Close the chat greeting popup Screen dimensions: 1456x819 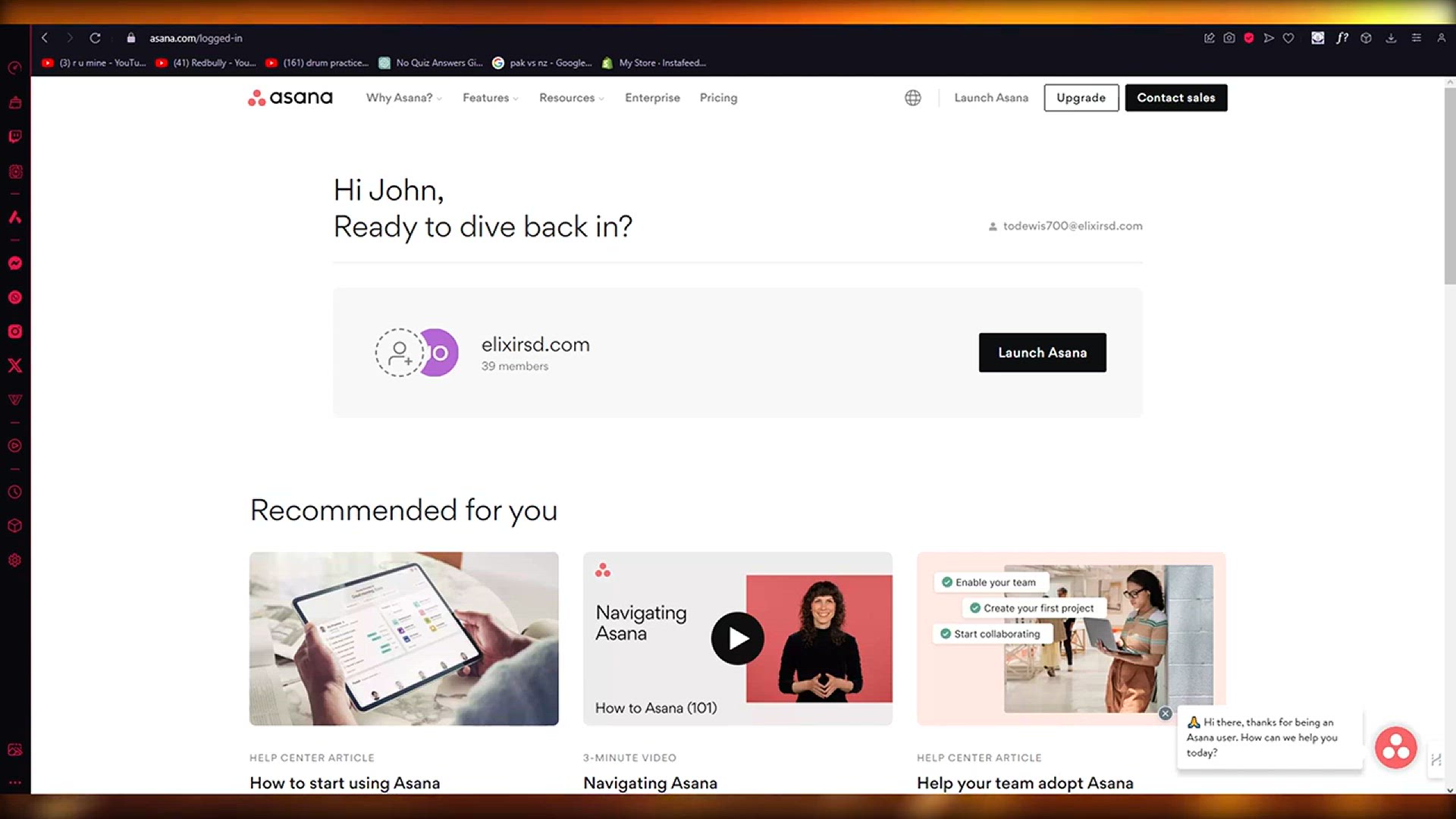(1166, 714)
